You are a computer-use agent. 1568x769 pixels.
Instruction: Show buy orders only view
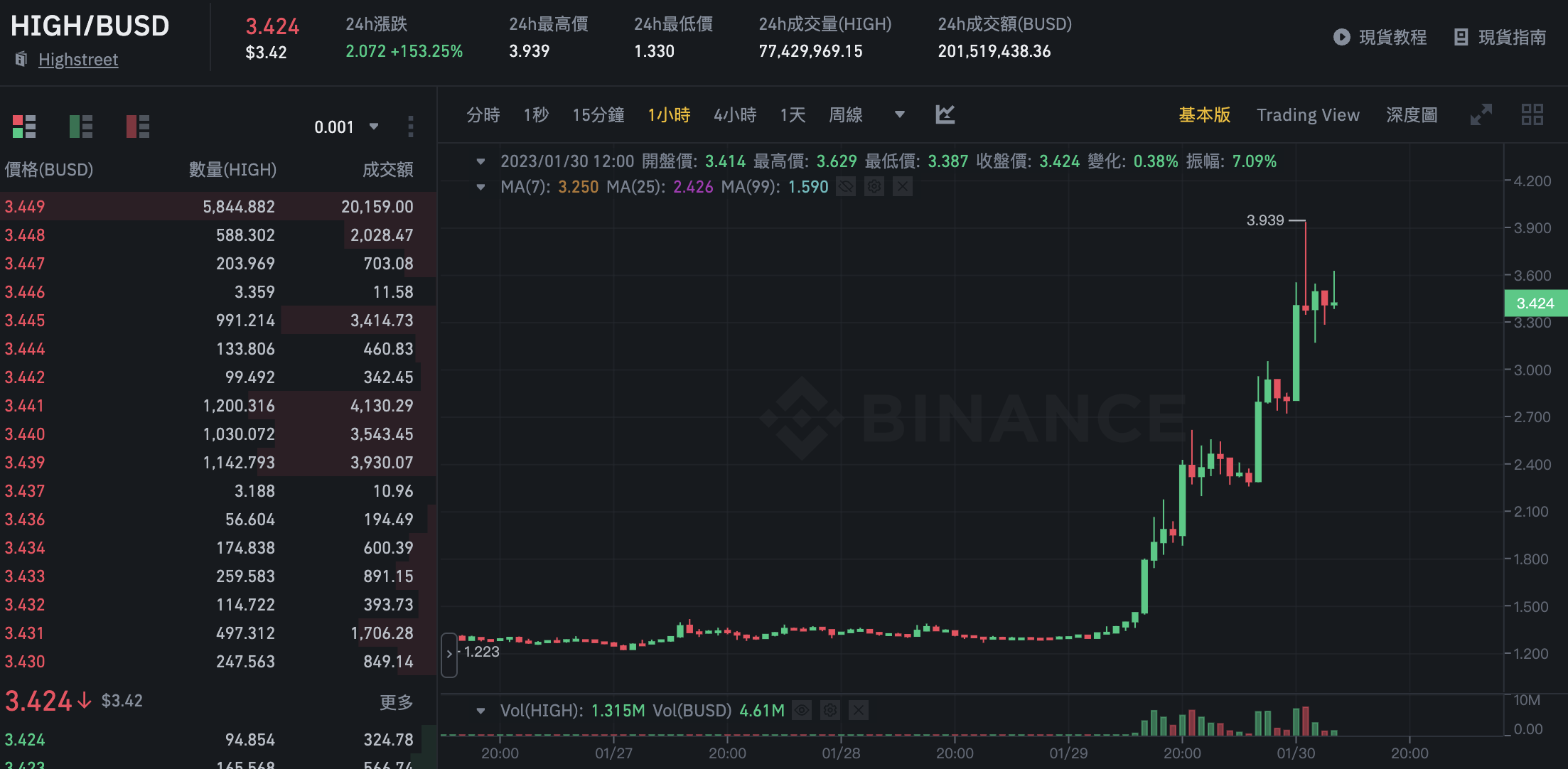[x=80, y=127]
